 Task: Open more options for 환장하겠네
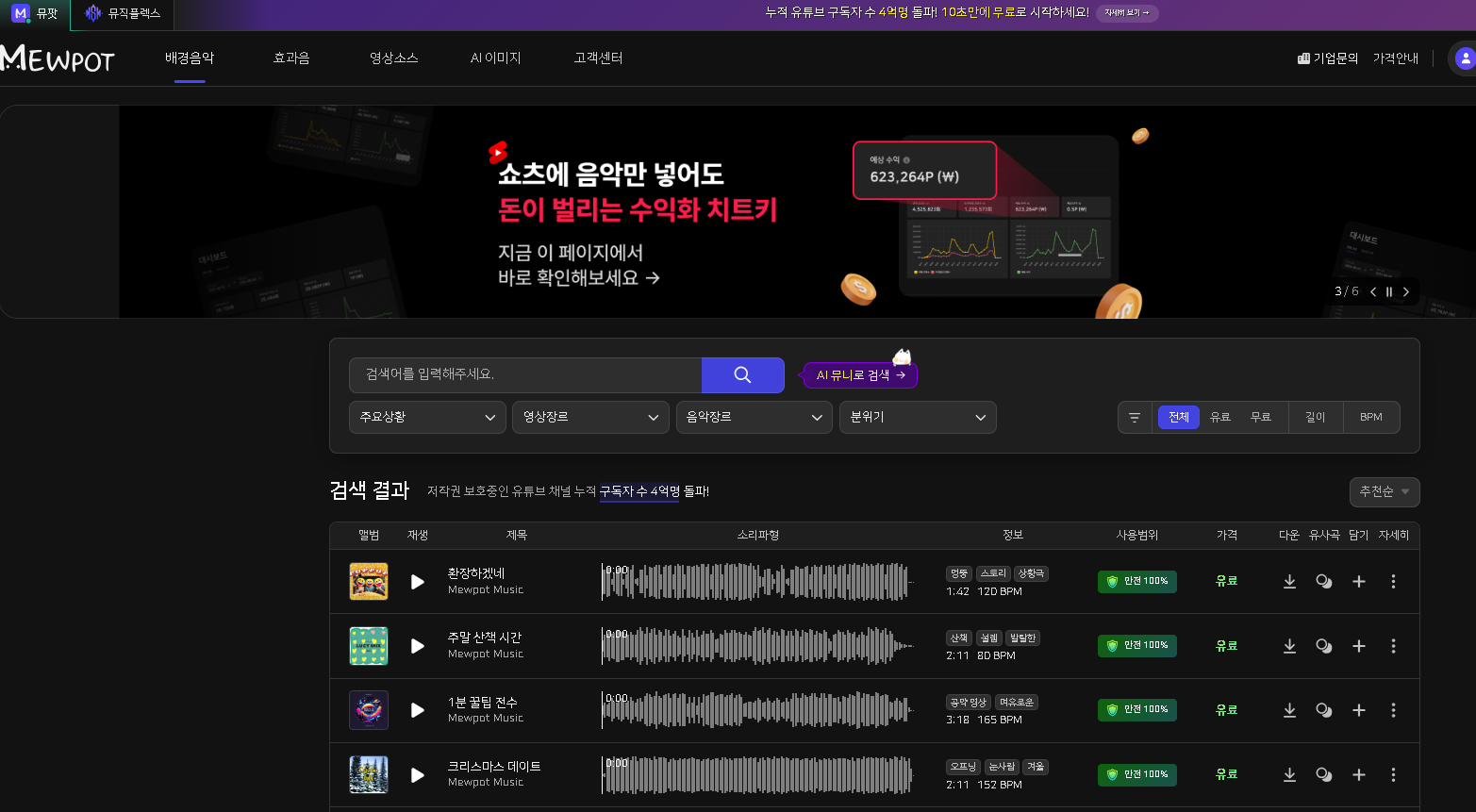[x=1393, y=582]
